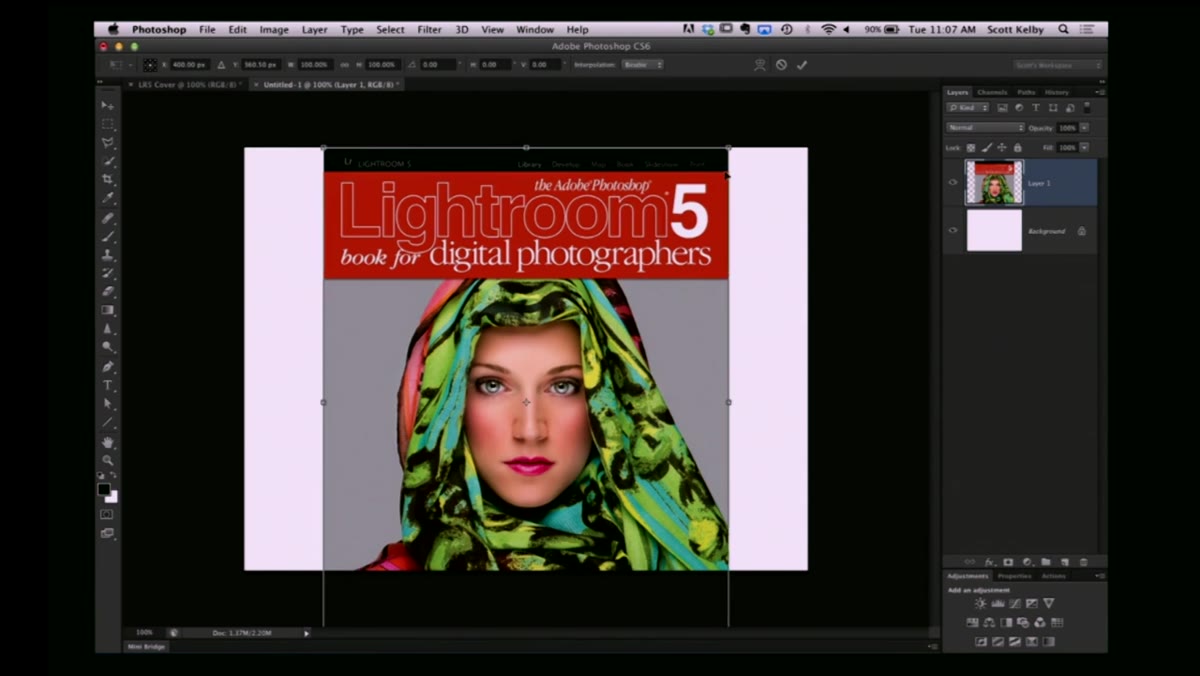Switch to warp mode icon in options bar
The width and height of the screenshot is (1200, 676).
pos(760,65)
